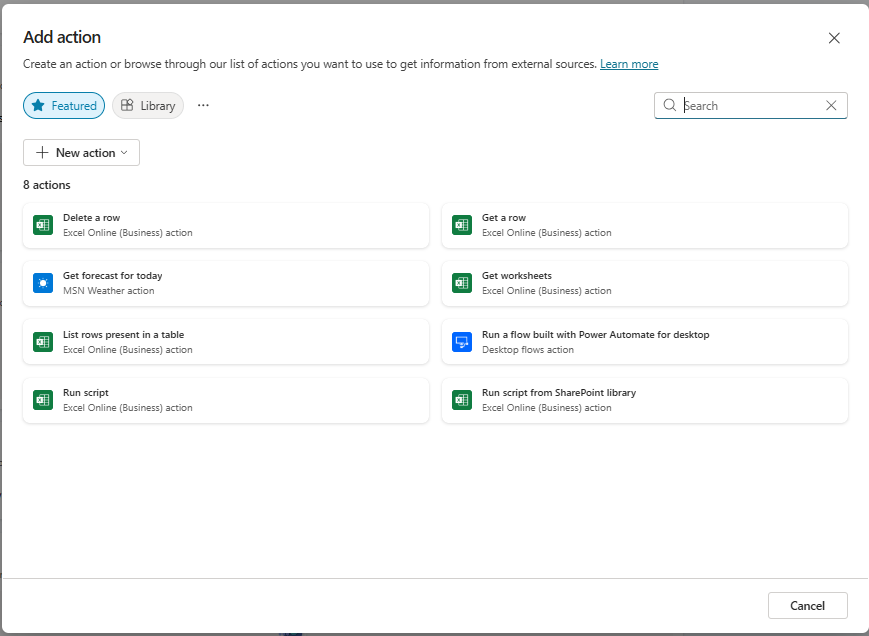Click the Excel icon beside Get worksheets

(462, 283)
